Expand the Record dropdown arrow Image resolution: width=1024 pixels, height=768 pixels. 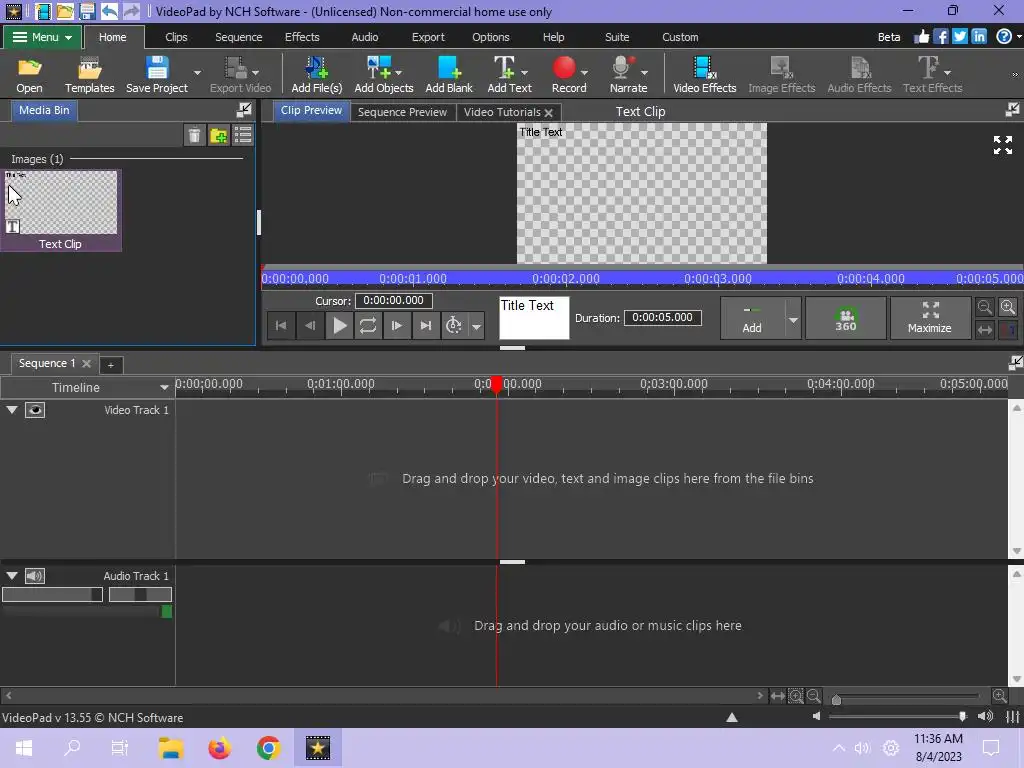584,72
